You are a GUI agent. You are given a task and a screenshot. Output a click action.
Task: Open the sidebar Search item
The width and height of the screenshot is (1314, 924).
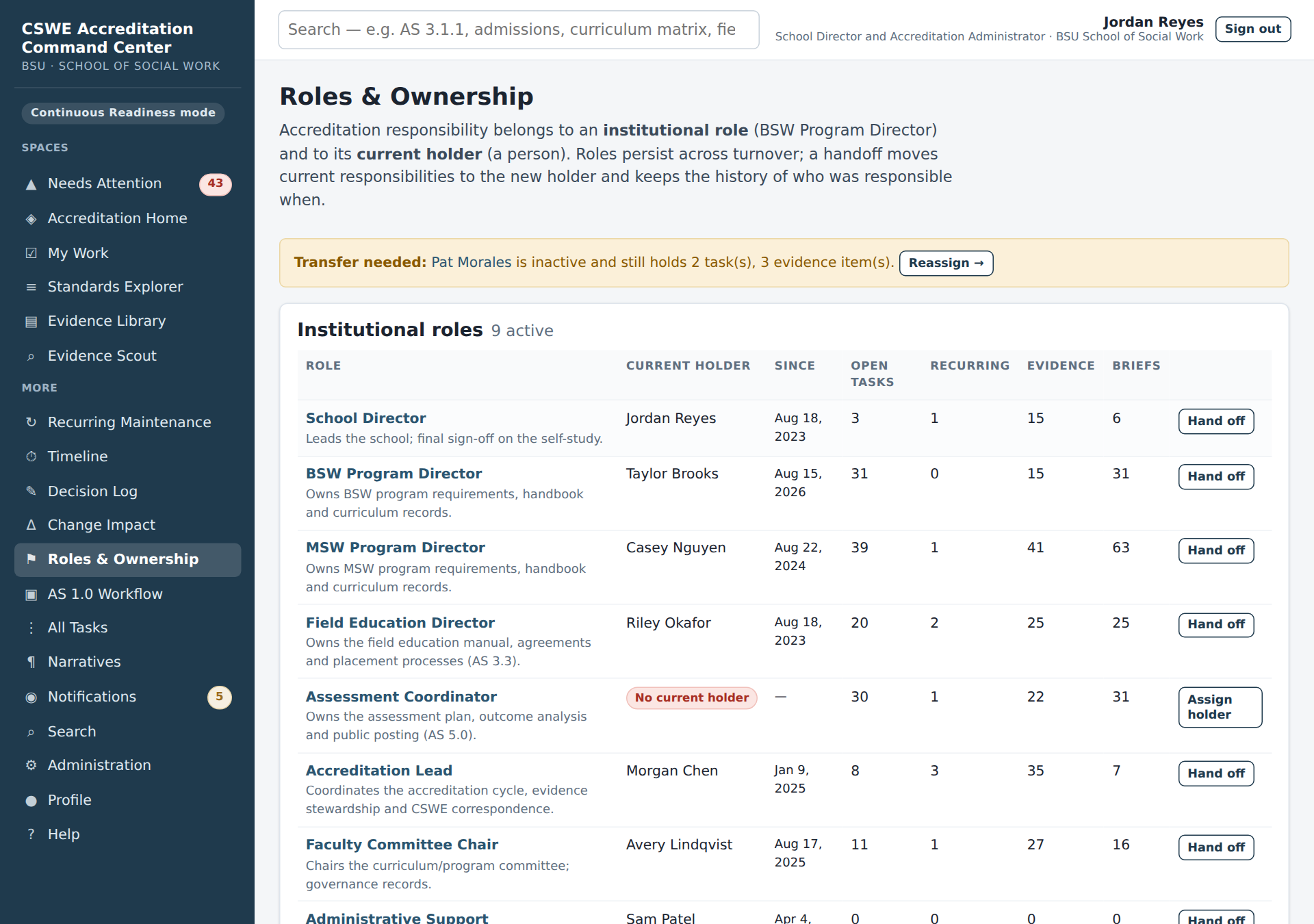coord(127,732)
